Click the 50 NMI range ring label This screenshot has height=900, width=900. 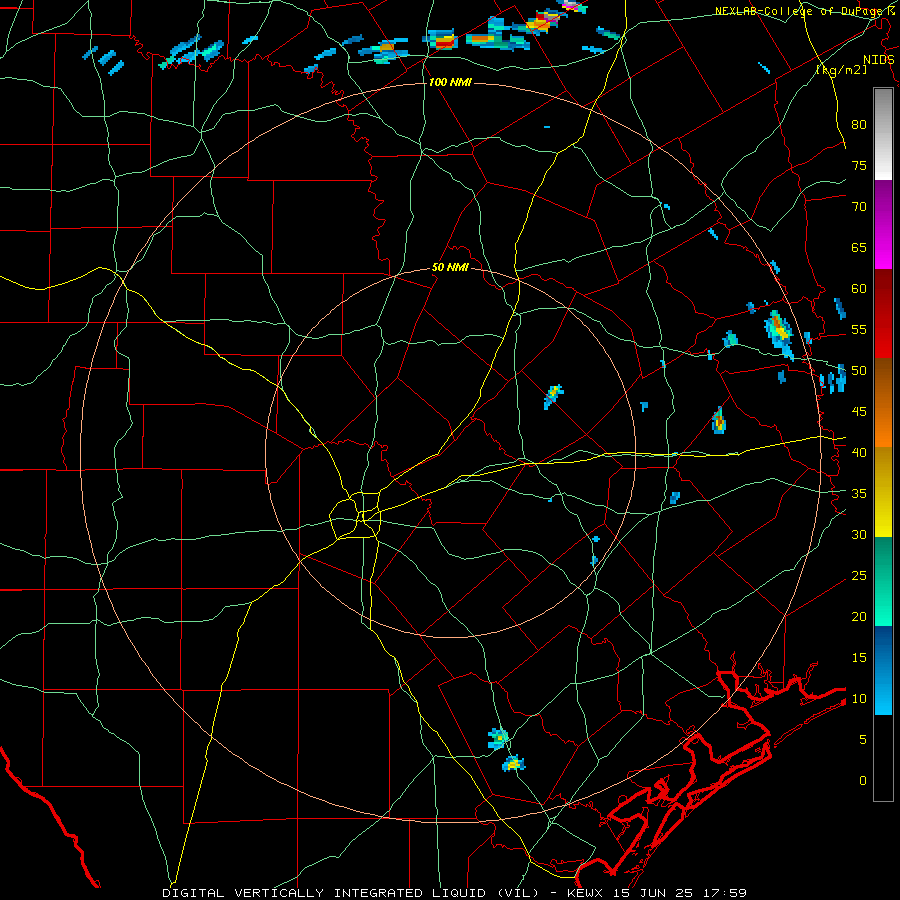pyautogui.click(x=450, y=267)
